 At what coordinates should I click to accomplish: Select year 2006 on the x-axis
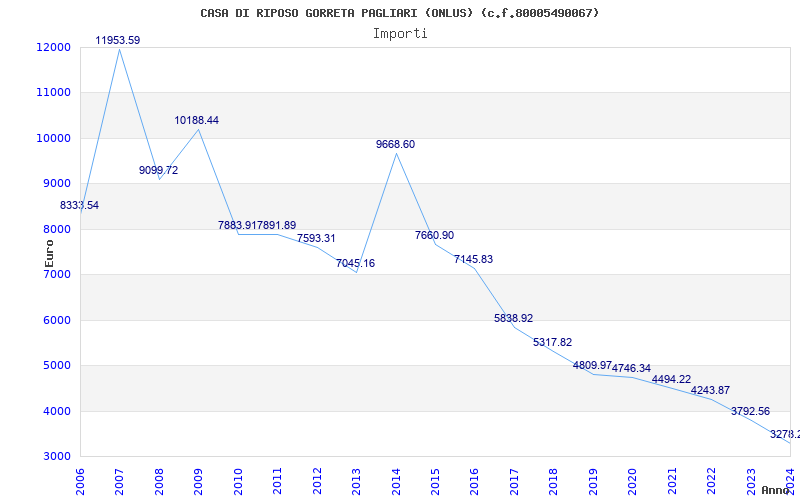pos(80,481)
